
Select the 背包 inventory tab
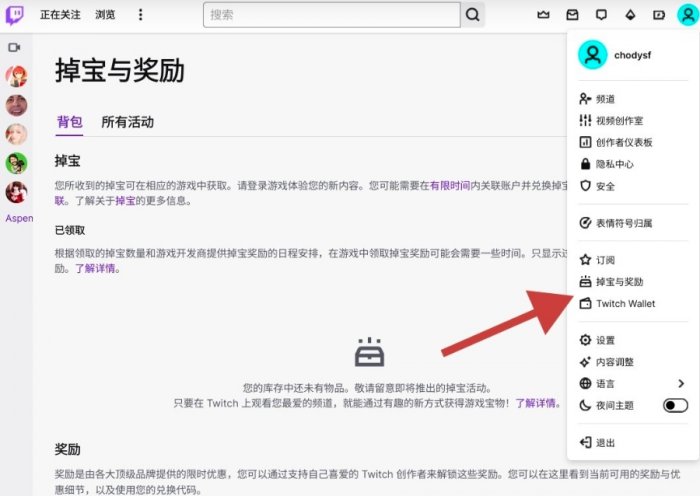[69, 122]
